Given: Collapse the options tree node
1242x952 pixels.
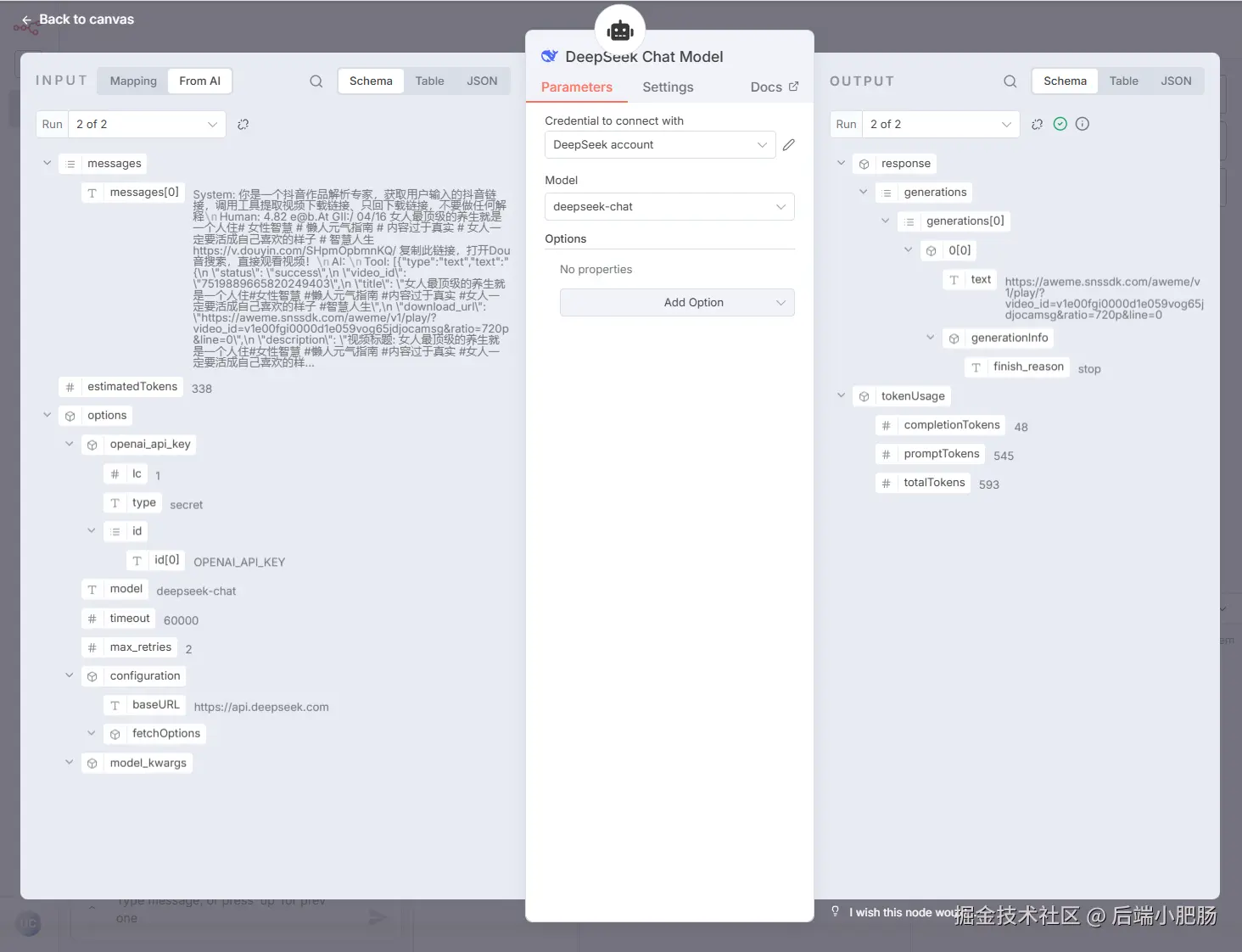Looking at the screenshot, I should coord(48,415).
